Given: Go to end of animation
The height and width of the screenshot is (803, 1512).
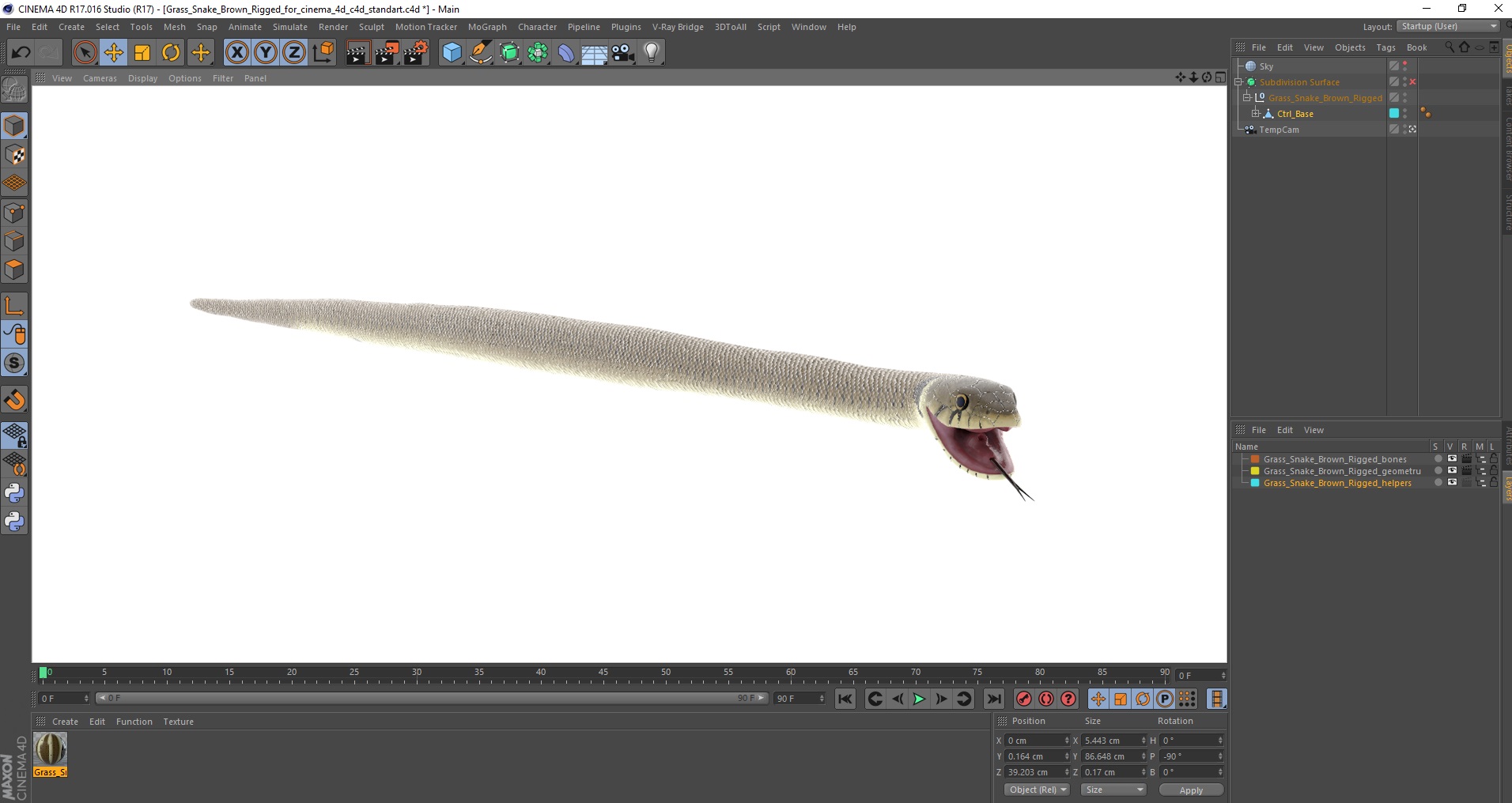Looking at the screenshot, I should (994, 699).
